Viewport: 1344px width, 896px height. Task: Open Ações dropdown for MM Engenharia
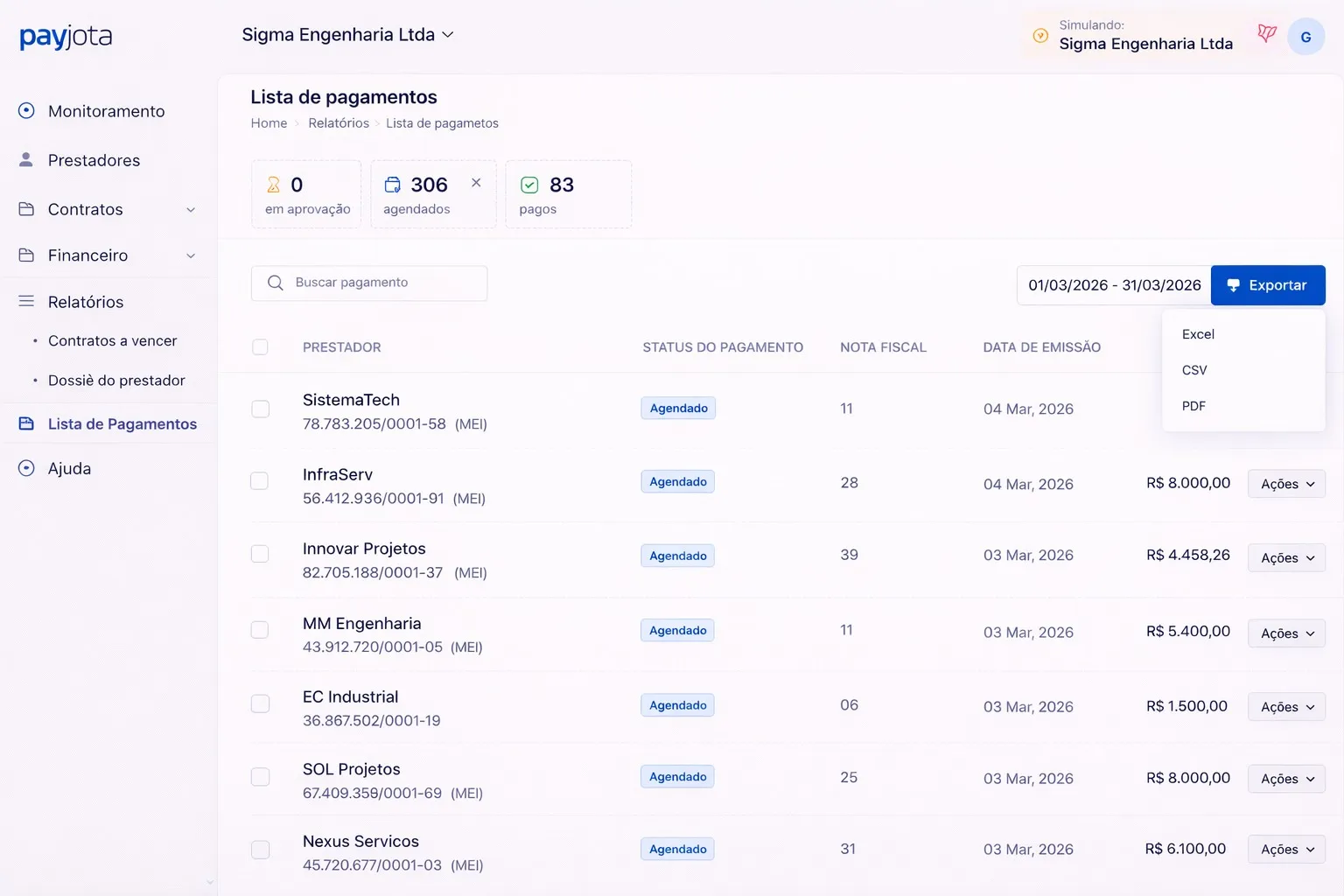pos(1286,633)
